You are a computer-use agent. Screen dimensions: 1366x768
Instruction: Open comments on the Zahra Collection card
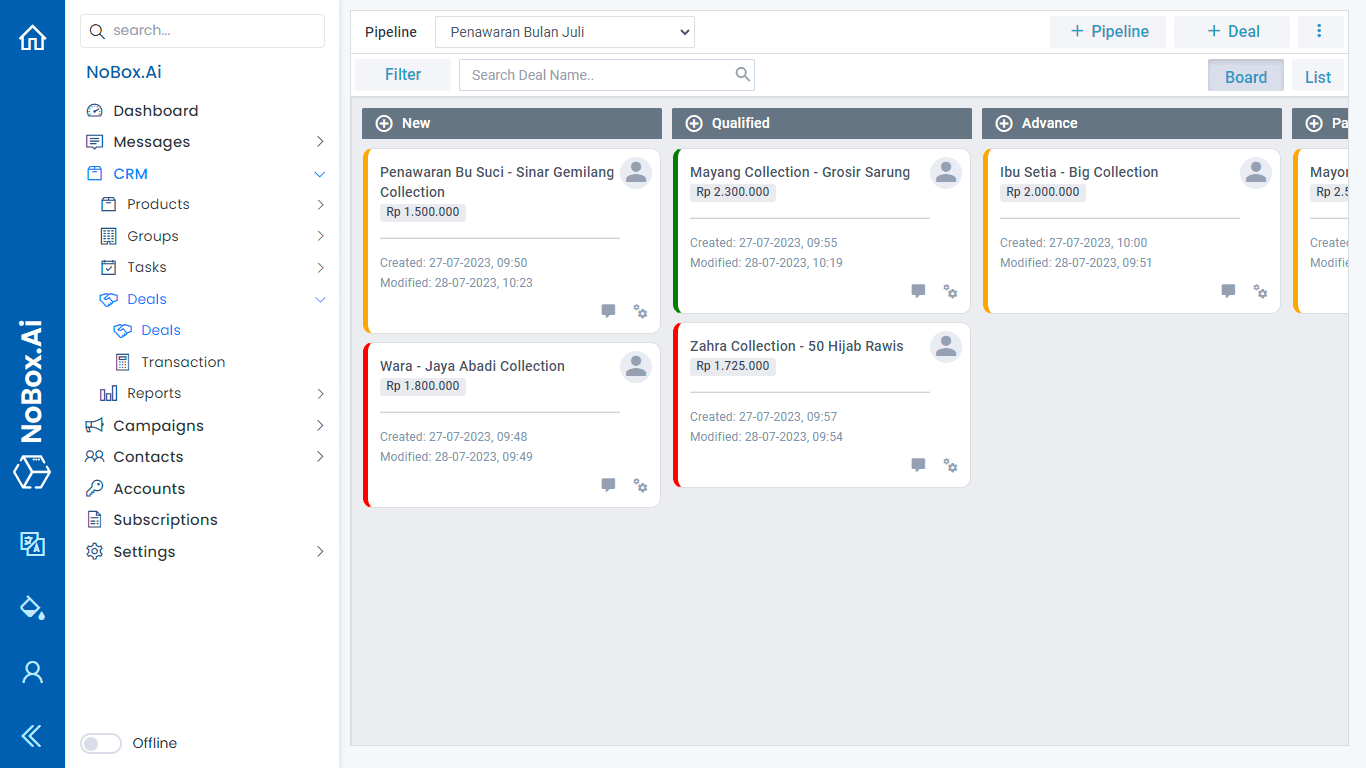[918, 465]
